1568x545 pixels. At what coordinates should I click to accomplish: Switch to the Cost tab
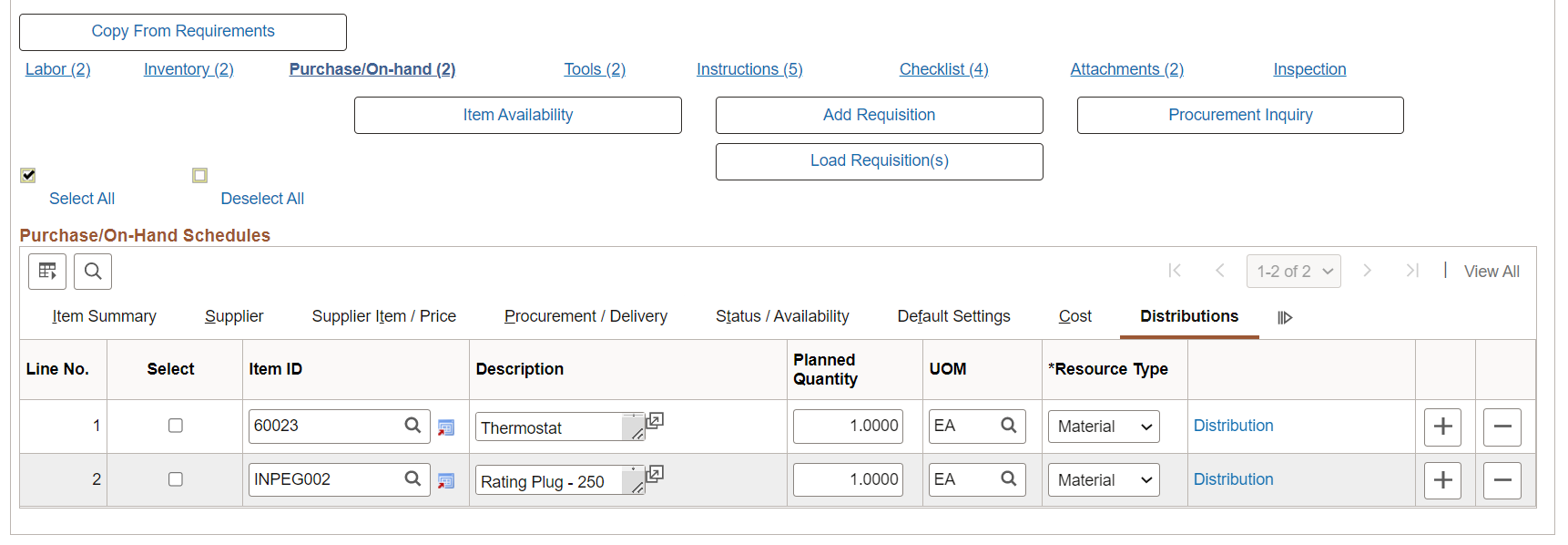1074,316
